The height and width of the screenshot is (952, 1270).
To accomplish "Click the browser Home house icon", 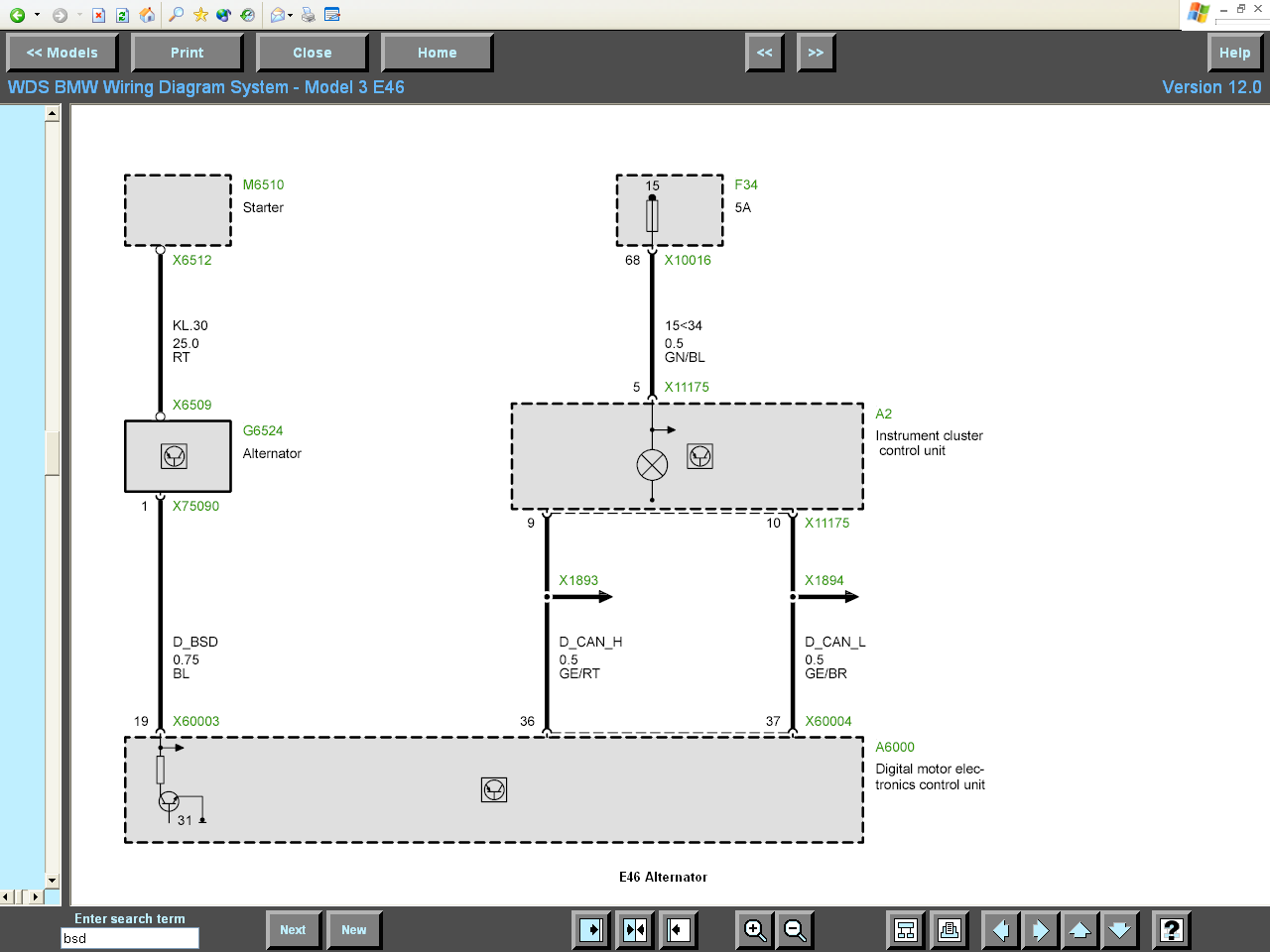I will (147, 15).
